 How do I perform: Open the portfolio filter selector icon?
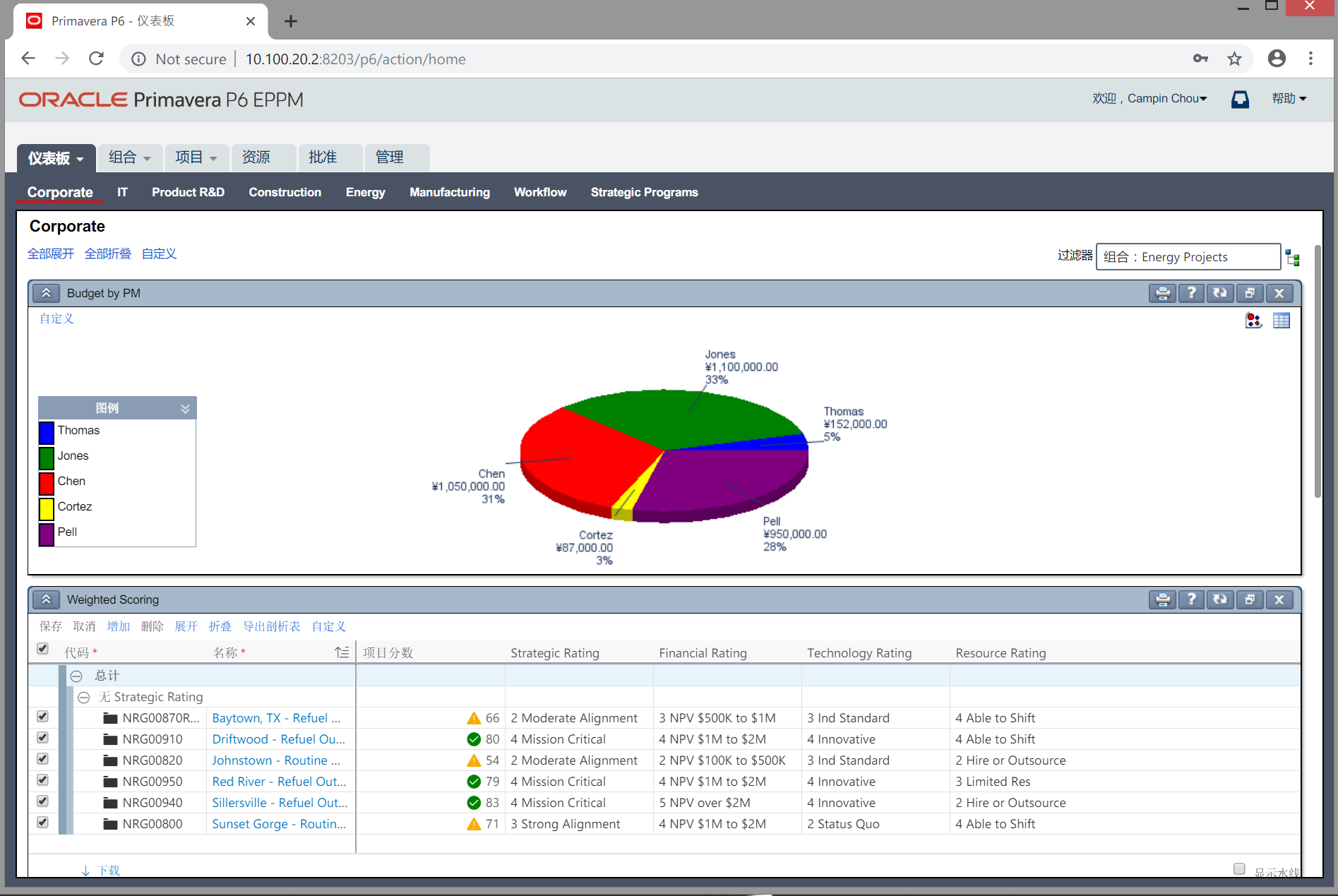tap(1293, 258)
